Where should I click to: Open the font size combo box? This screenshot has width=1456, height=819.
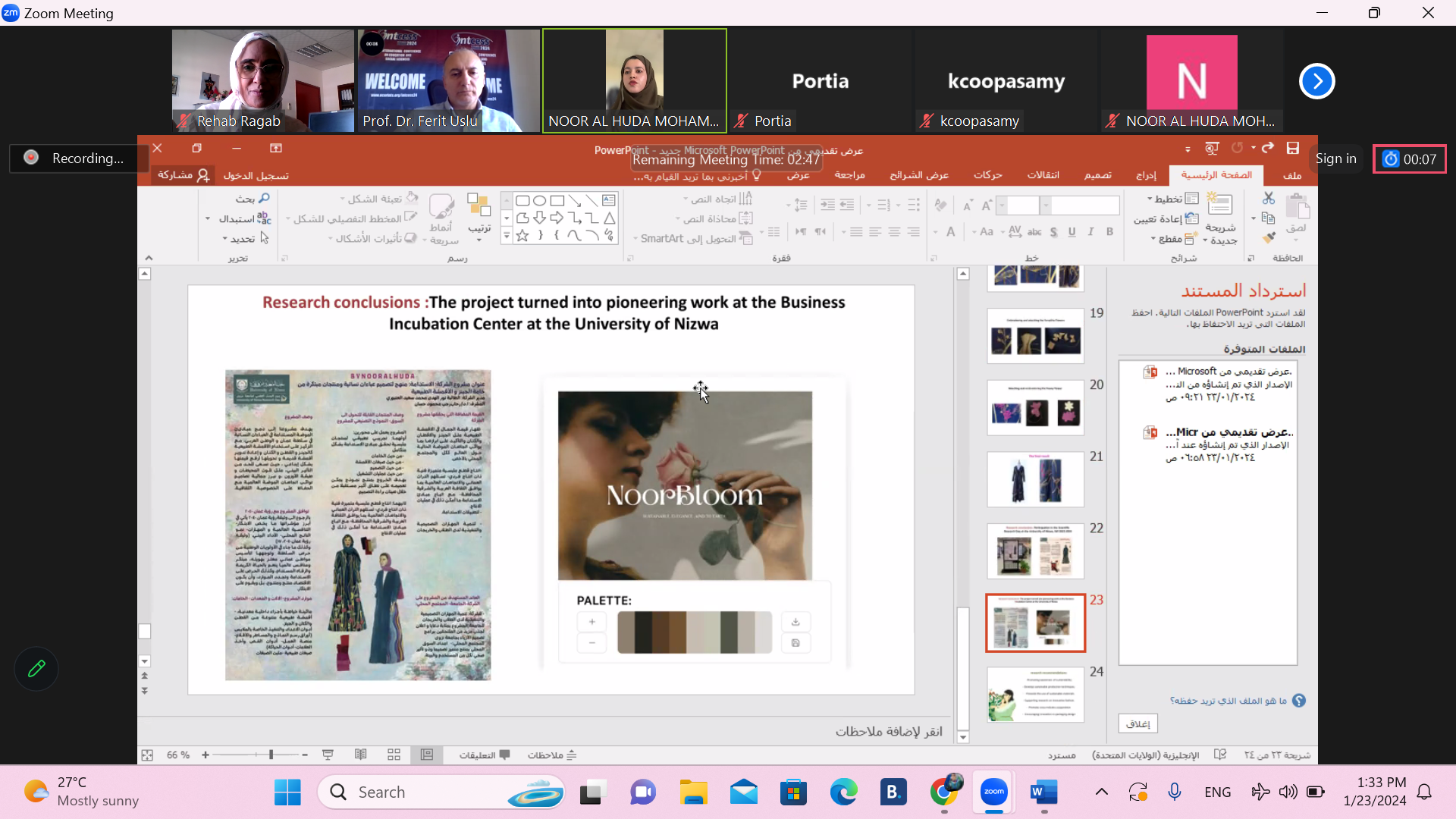click(1018, 205)
